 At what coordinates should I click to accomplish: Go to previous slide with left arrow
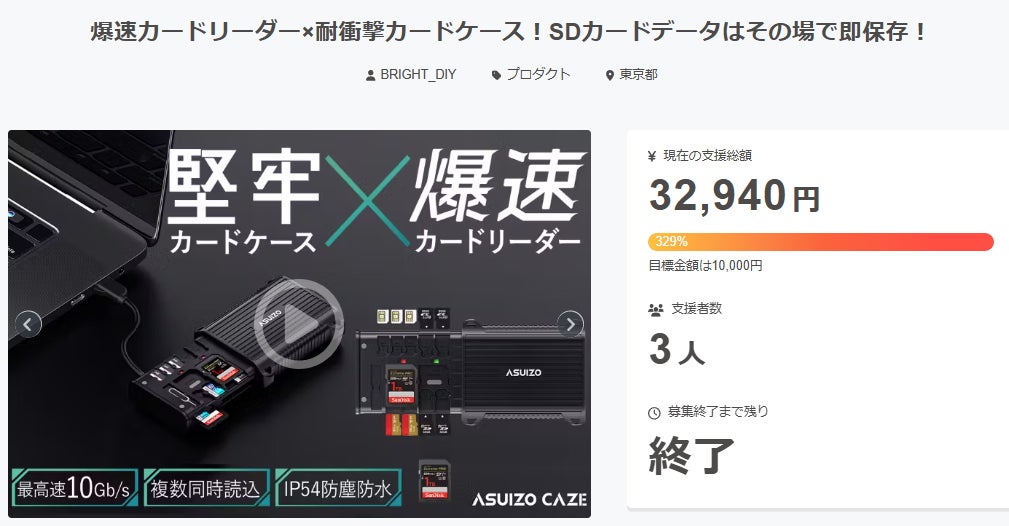(x=28, y=324)
